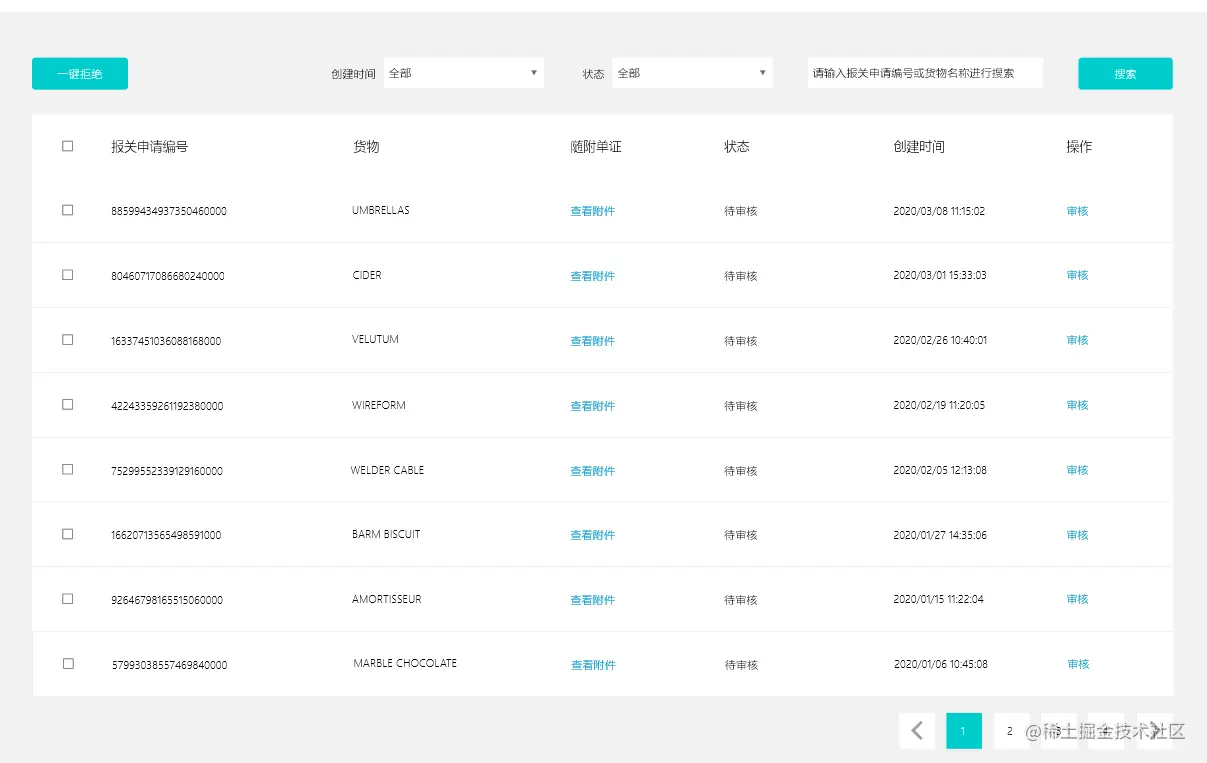Open the 状态 filter dropdown

(x=692, y=72)
